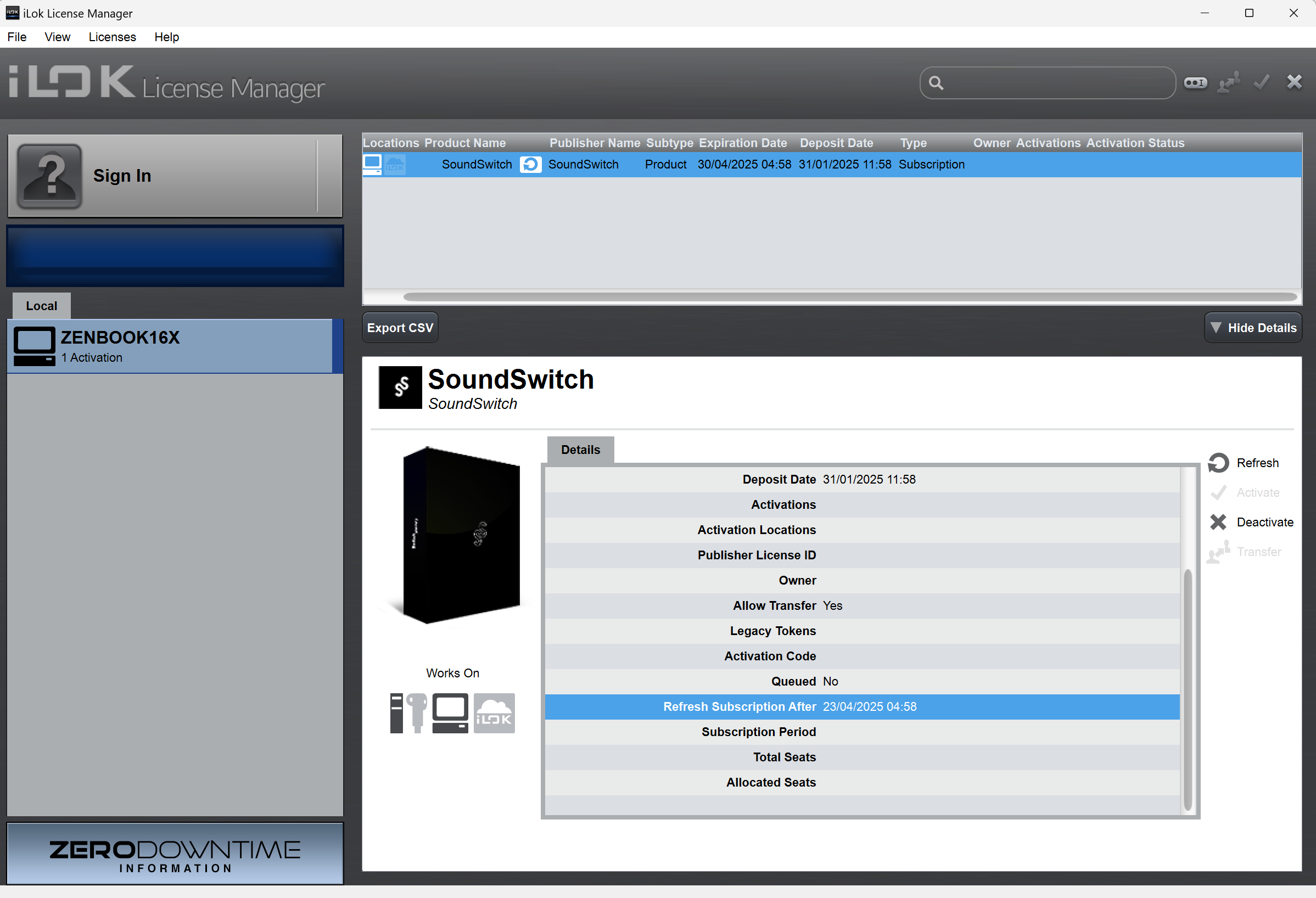Select the Activation Code row
The height and width of the screenshot is (898, 1316).
click(862, 656)
